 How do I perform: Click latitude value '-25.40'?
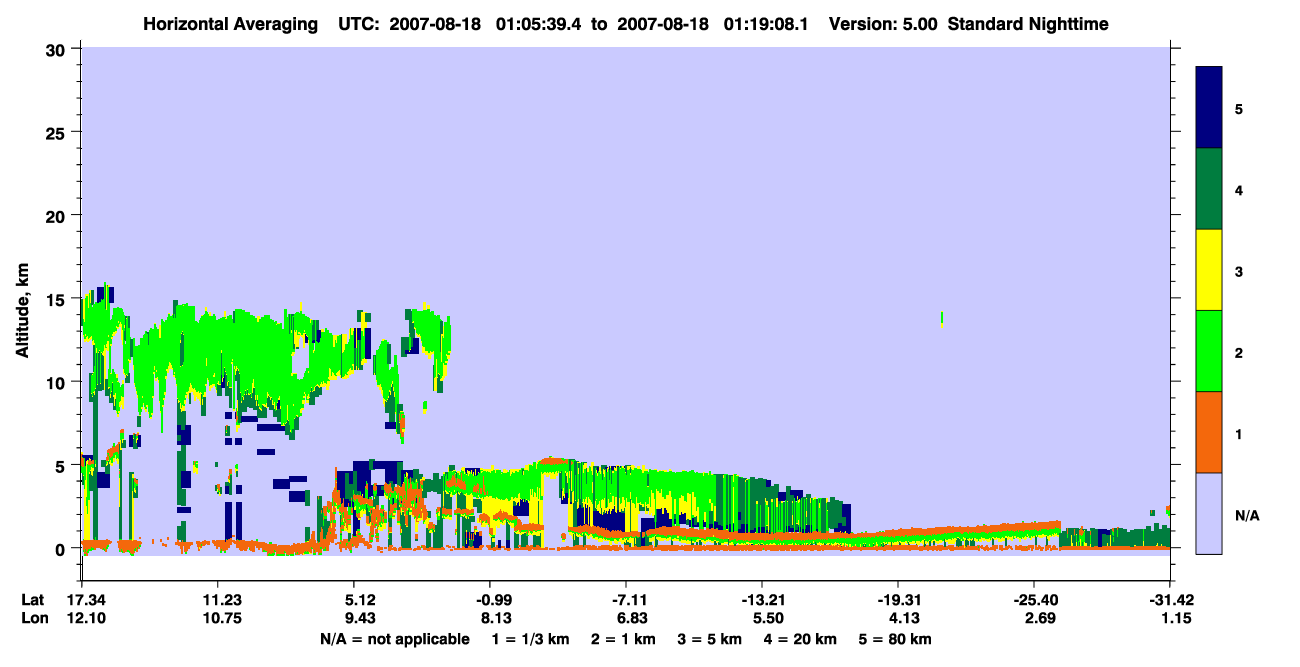point(1033,600)
